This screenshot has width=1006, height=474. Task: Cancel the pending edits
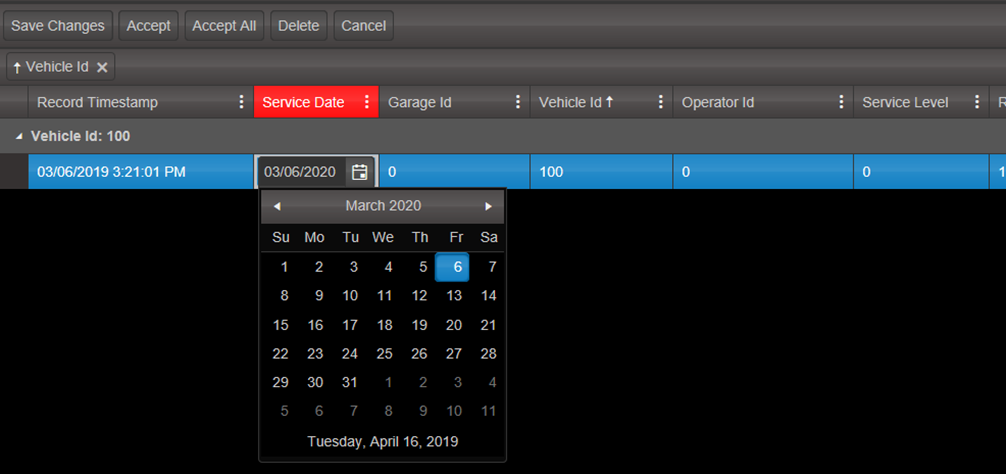(x=363, y=26)
